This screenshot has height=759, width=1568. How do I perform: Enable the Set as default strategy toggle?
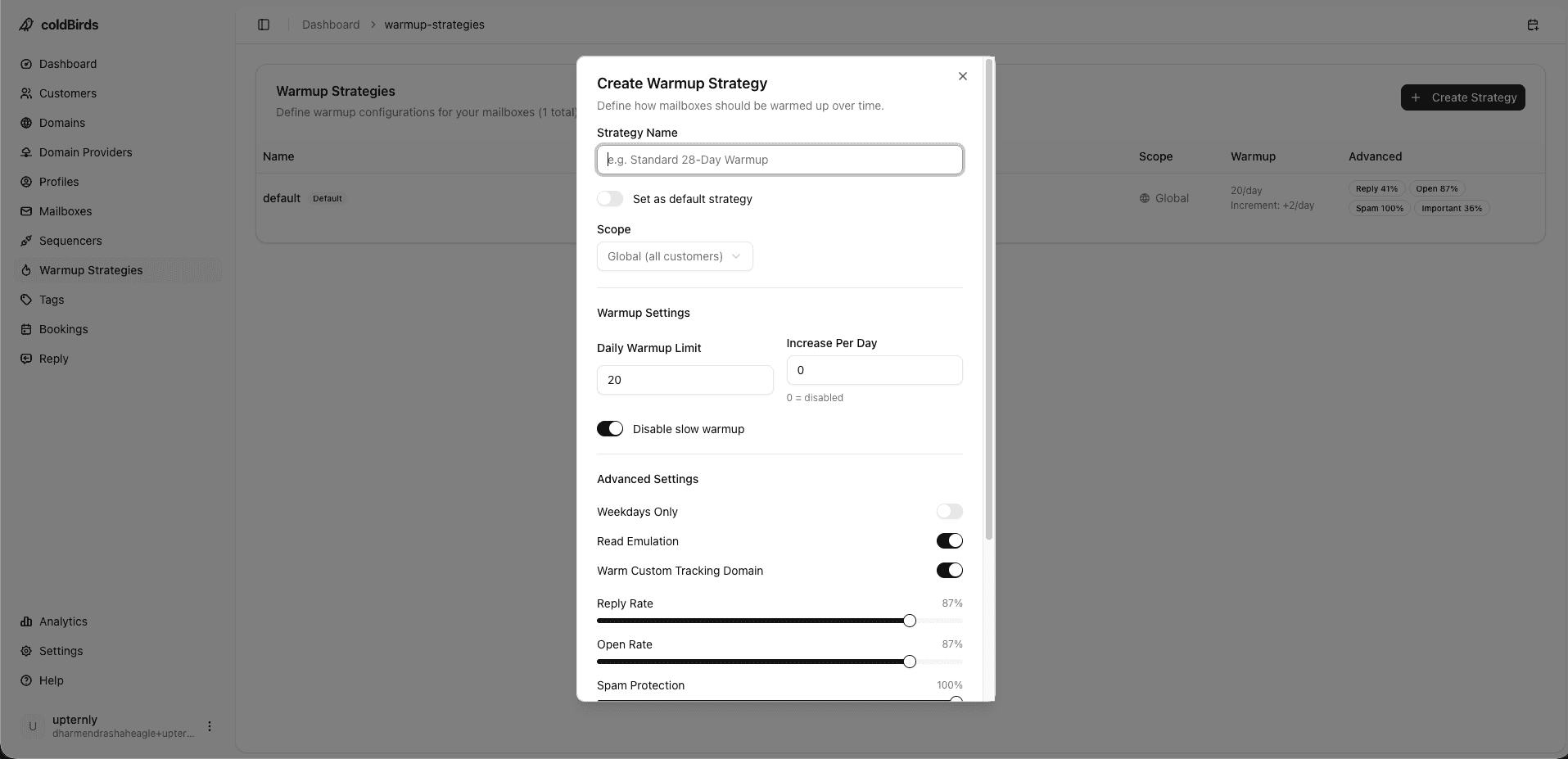610,198
